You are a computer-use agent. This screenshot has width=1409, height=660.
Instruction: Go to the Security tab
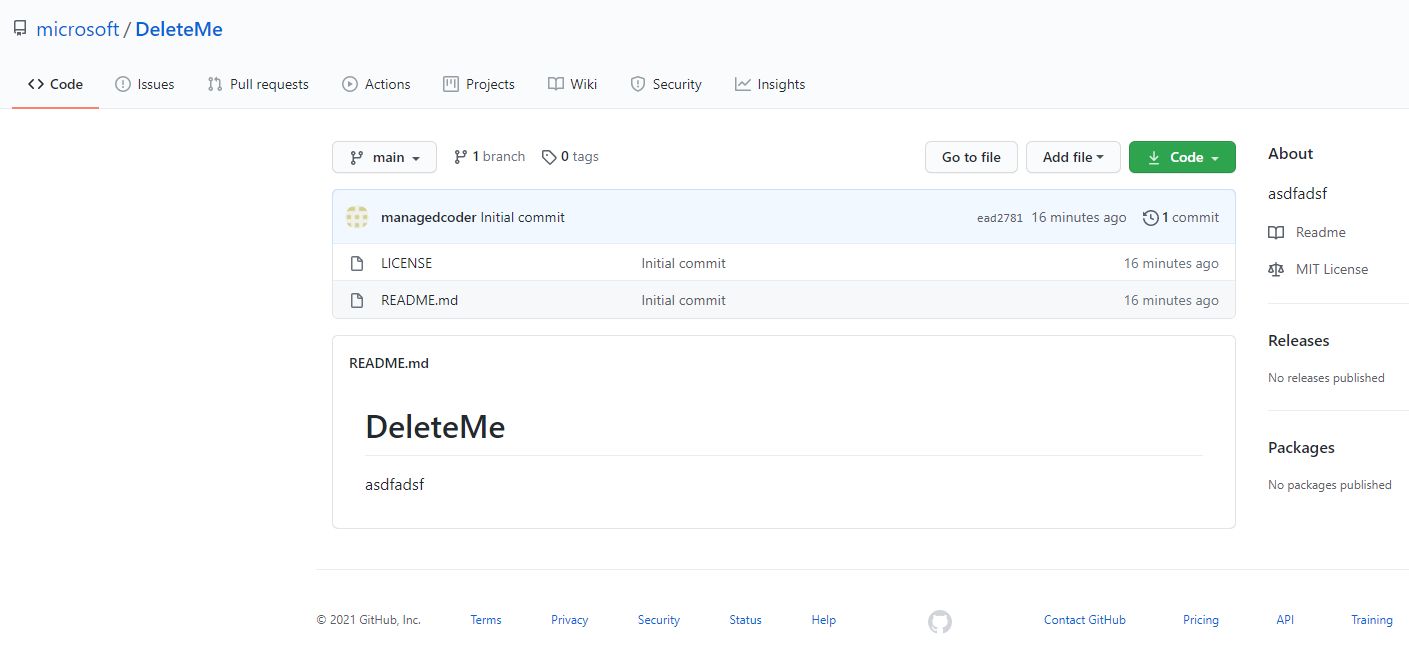[x=666, y=84]
